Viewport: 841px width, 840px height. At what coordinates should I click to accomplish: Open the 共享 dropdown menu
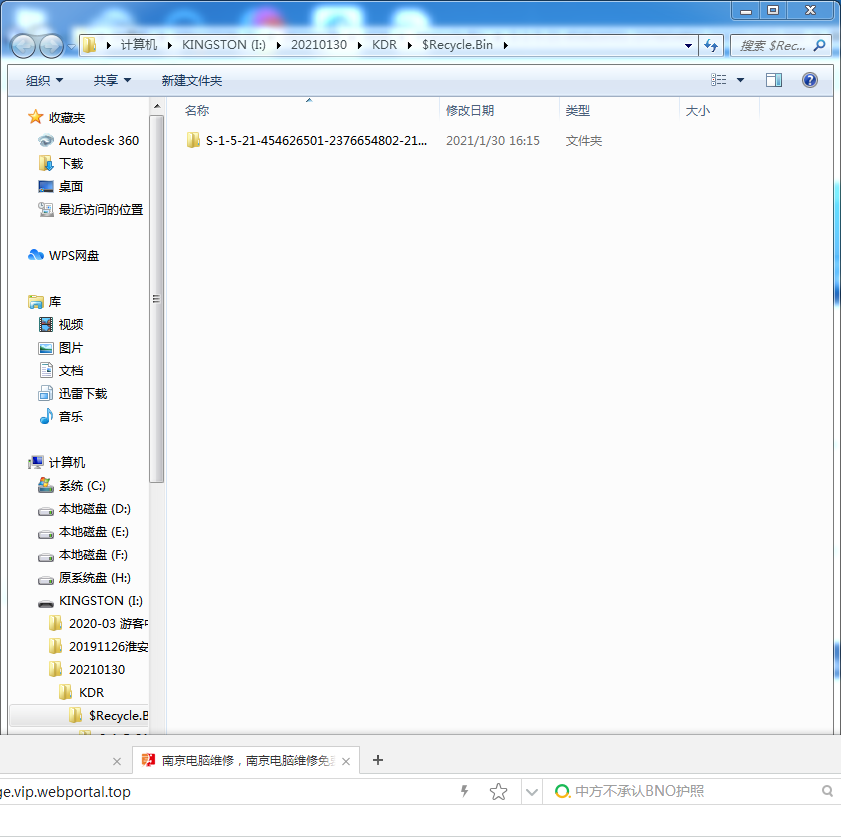pyautogui.click(x=112, y=80)
